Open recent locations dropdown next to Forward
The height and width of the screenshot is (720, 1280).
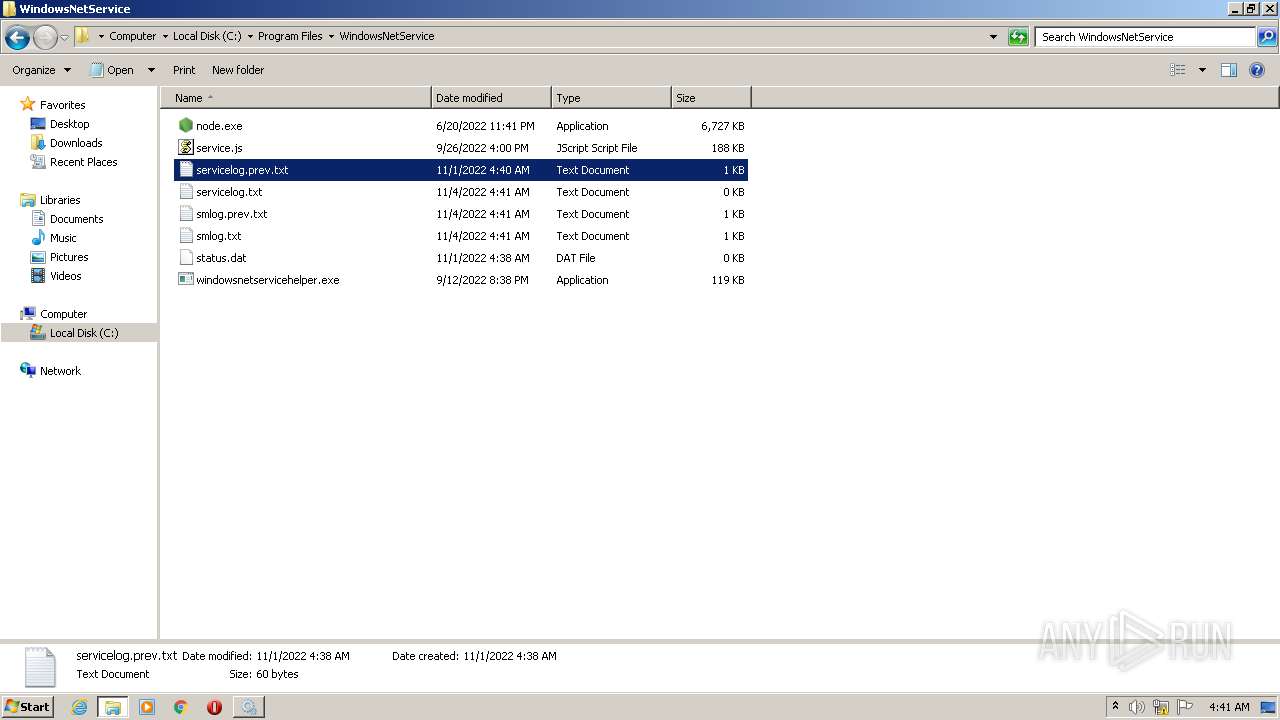coord(64,38)
